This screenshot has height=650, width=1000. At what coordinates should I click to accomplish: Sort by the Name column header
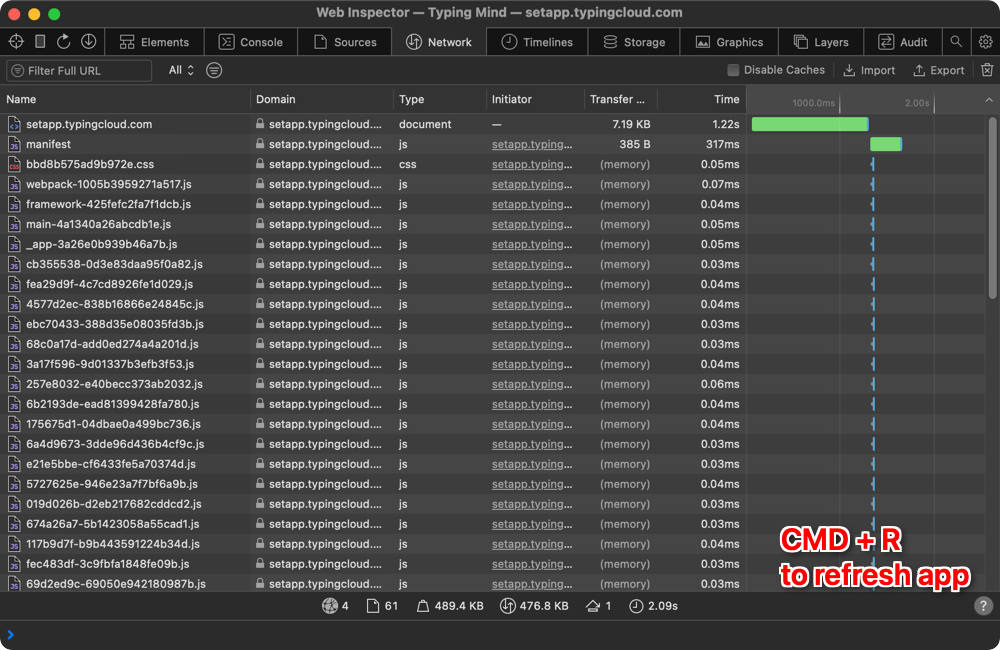pyautogui.click(x=125, y=100)
